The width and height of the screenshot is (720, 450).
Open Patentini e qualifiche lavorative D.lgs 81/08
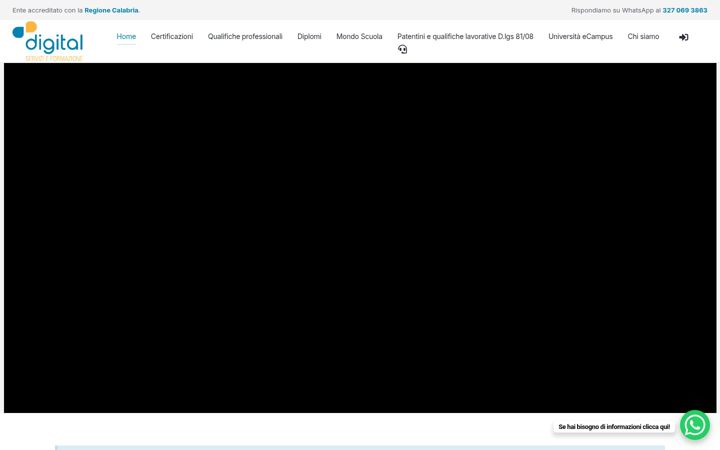[x=465, y=36]
